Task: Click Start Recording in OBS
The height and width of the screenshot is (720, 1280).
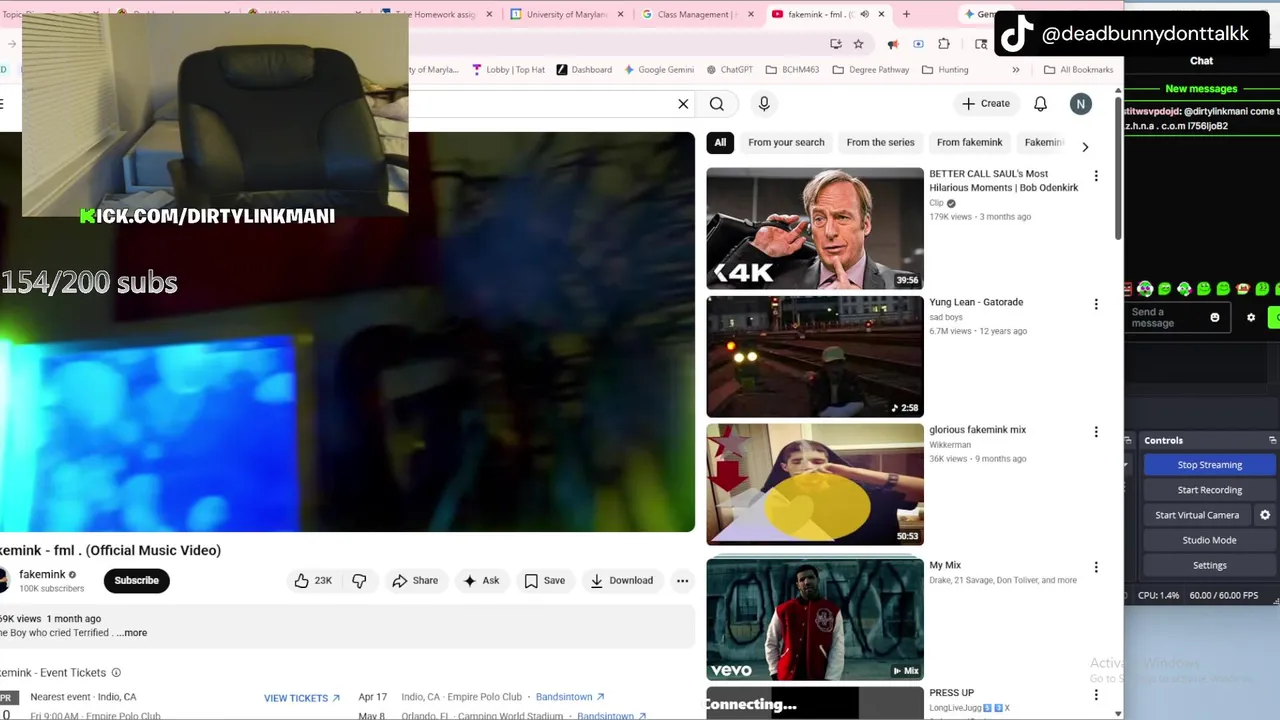Action: click(1209, 490)
